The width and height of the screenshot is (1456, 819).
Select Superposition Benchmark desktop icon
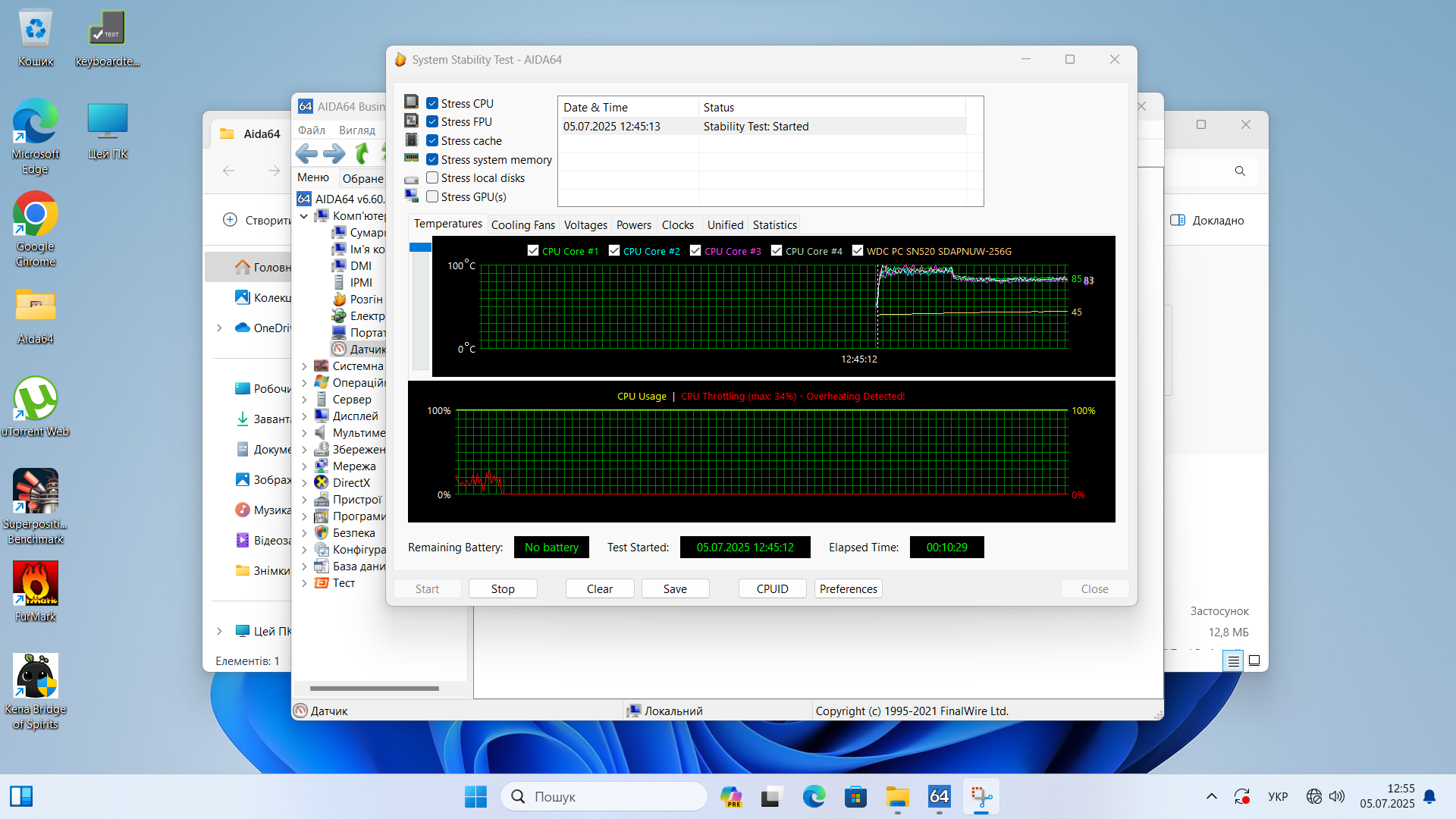tap(36, 491)
